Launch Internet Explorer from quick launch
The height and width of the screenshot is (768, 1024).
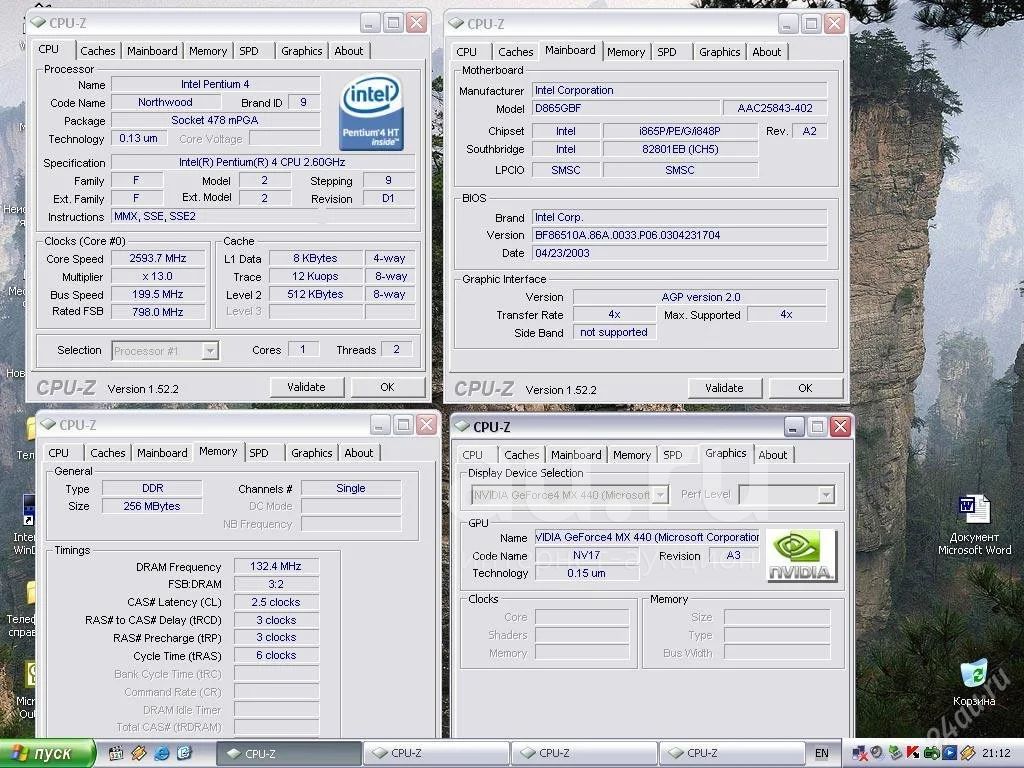(161, 753)
